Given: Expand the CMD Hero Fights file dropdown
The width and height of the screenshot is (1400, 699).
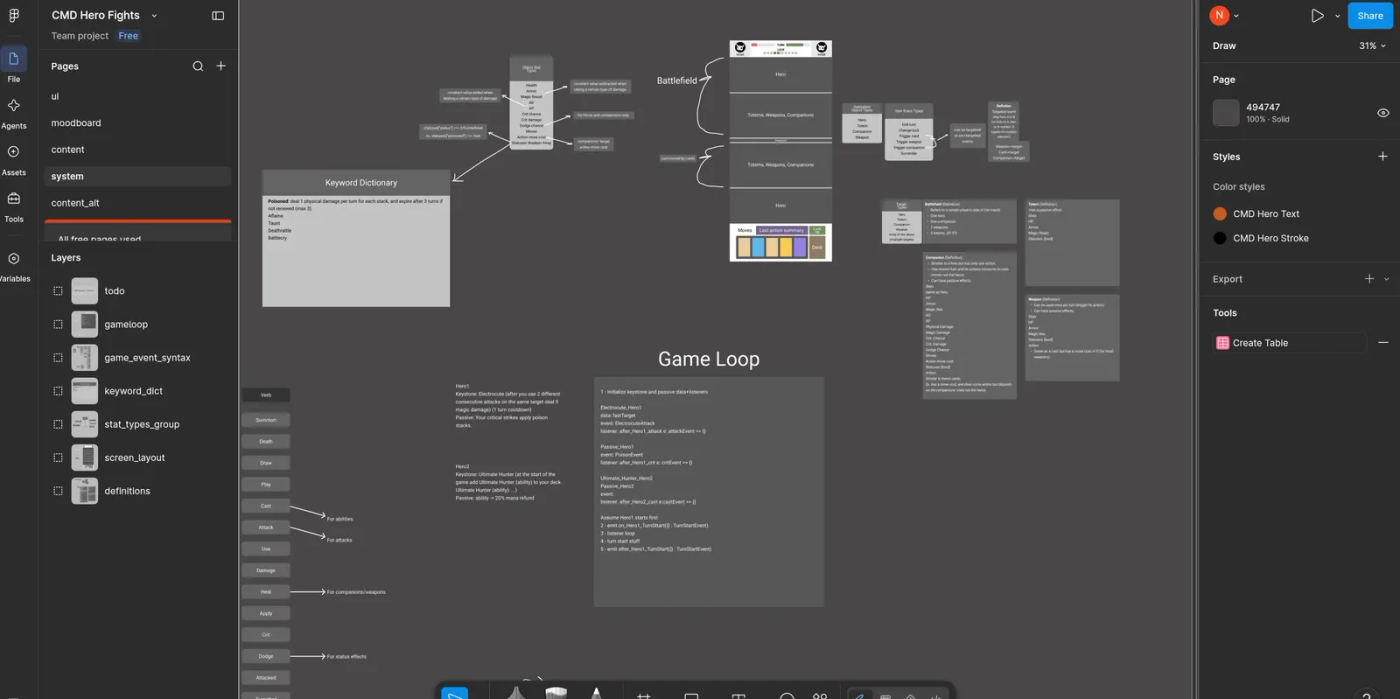Looking at the screenshot, I should coord(154,16).
